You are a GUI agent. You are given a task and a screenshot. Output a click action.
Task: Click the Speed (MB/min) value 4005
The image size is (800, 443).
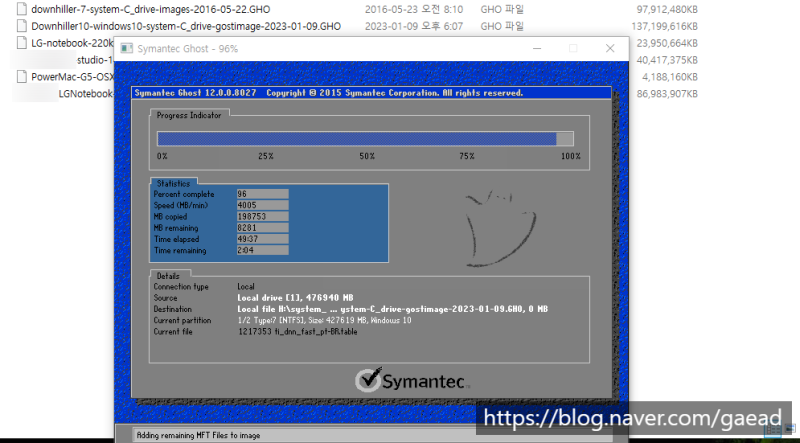tap(263, 205)
